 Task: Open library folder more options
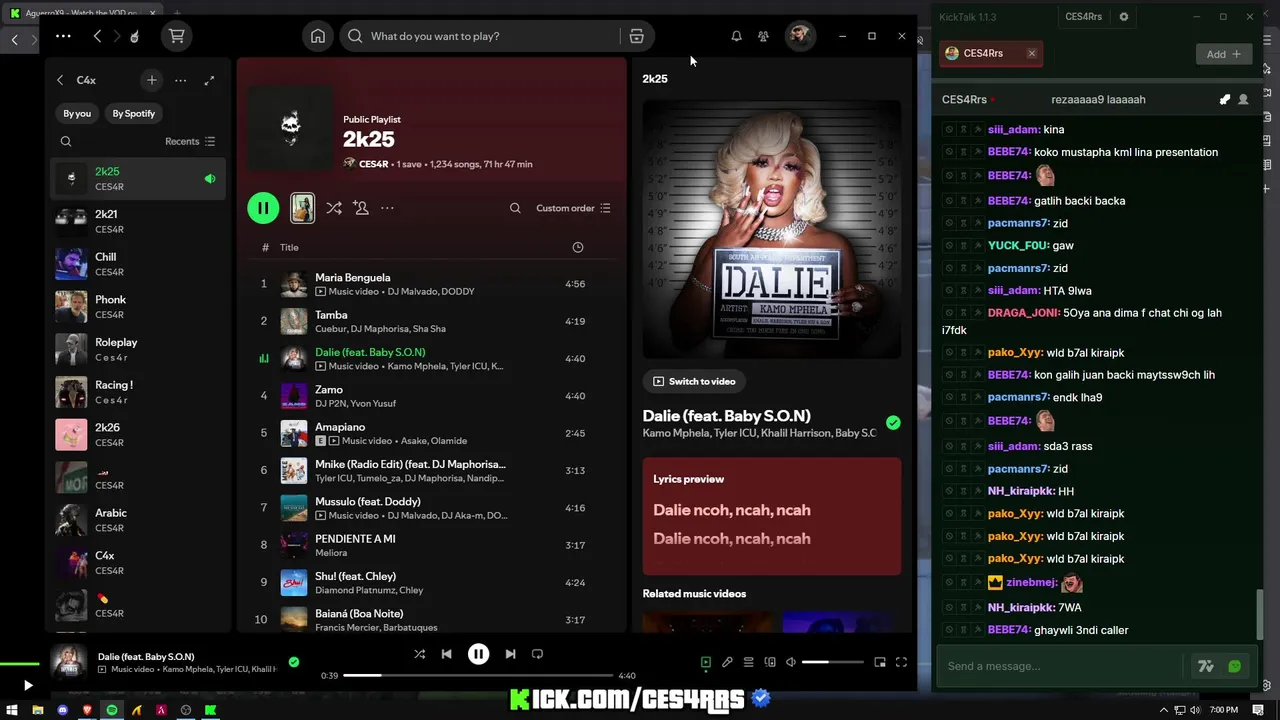pyautogui.click(x=180, y=80)
